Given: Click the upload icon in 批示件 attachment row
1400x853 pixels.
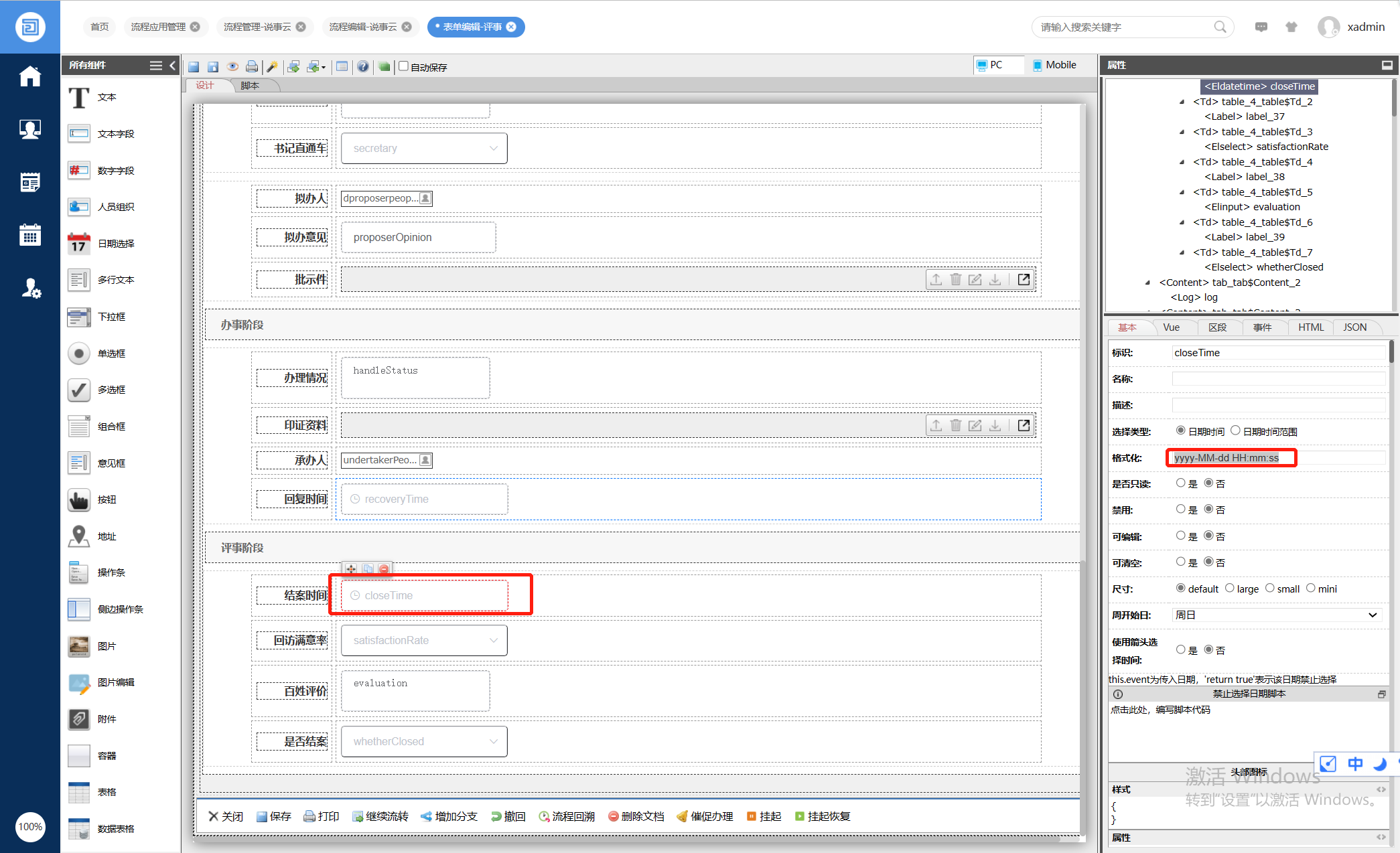Looking at the screenshot, I should point(936,280).
